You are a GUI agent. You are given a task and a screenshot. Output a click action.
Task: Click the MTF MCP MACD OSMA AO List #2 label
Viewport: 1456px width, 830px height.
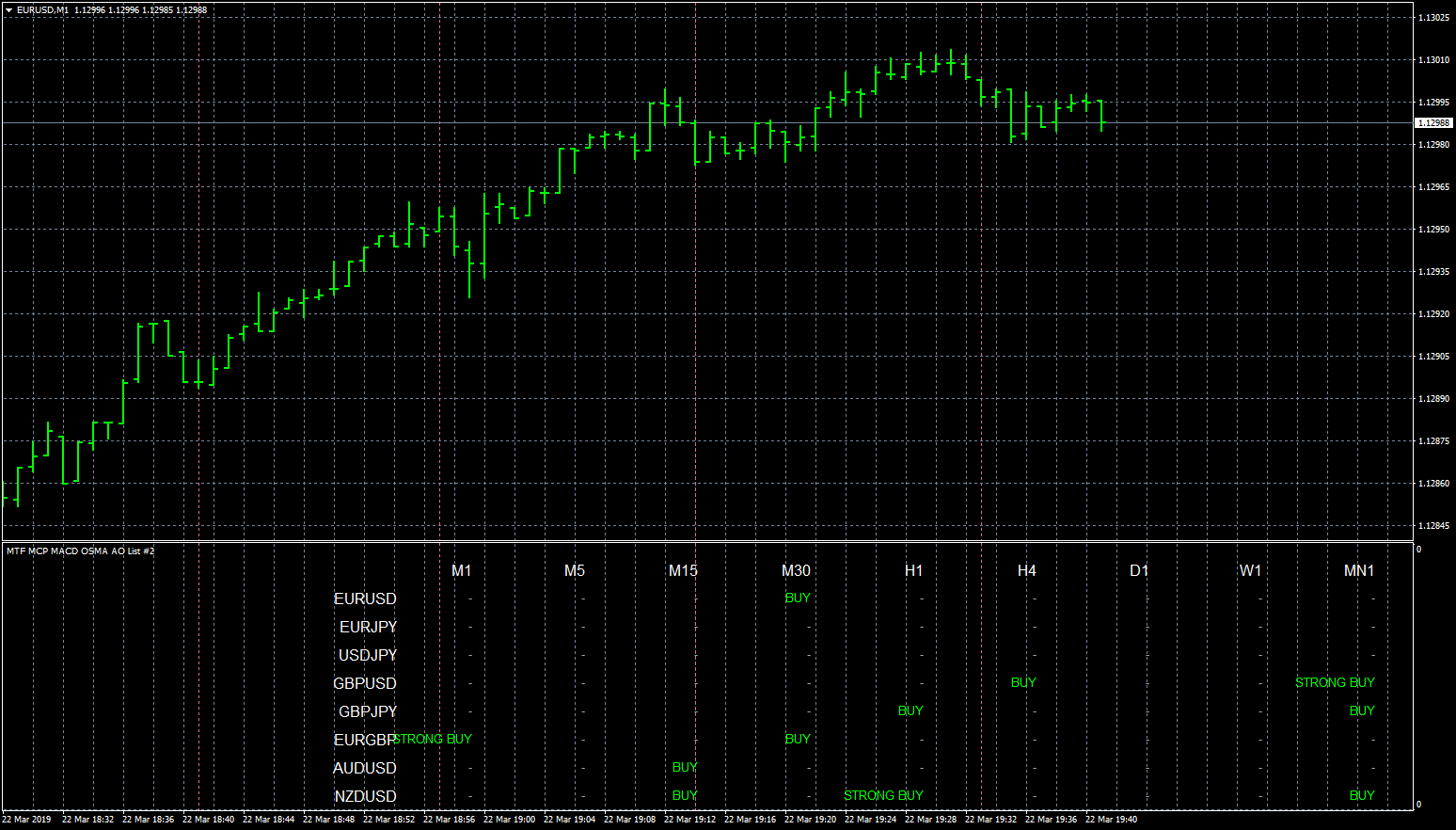pyautogui.click(x=81, y=551)
